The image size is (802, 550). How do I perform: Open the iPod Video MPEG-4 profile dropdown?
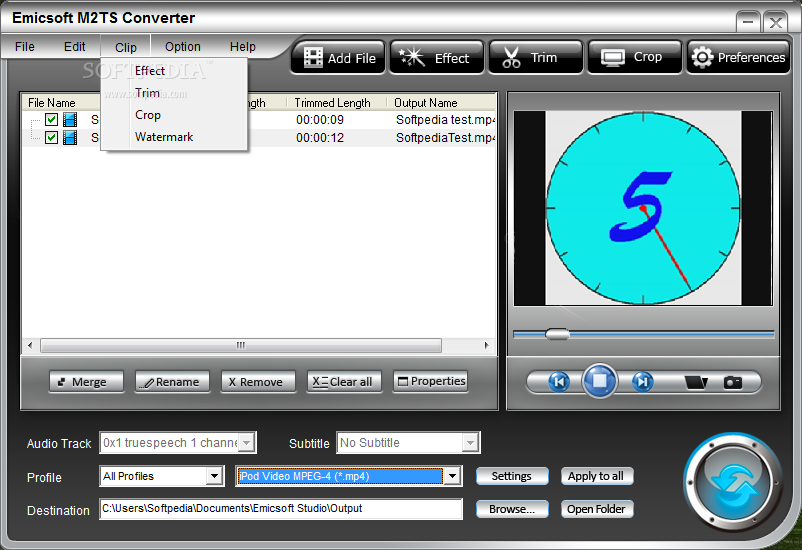point(452,476)
